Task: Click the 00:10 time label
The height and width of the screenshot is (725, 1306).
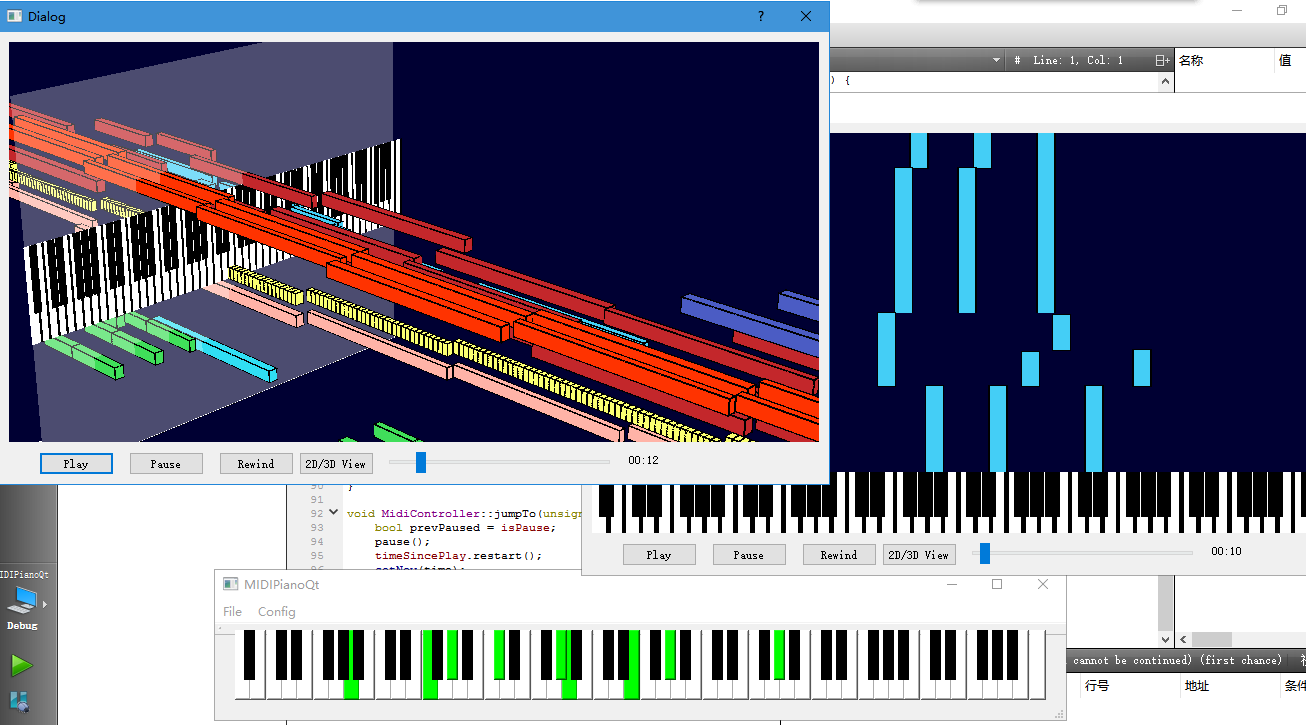Action: coord(1226,552)
